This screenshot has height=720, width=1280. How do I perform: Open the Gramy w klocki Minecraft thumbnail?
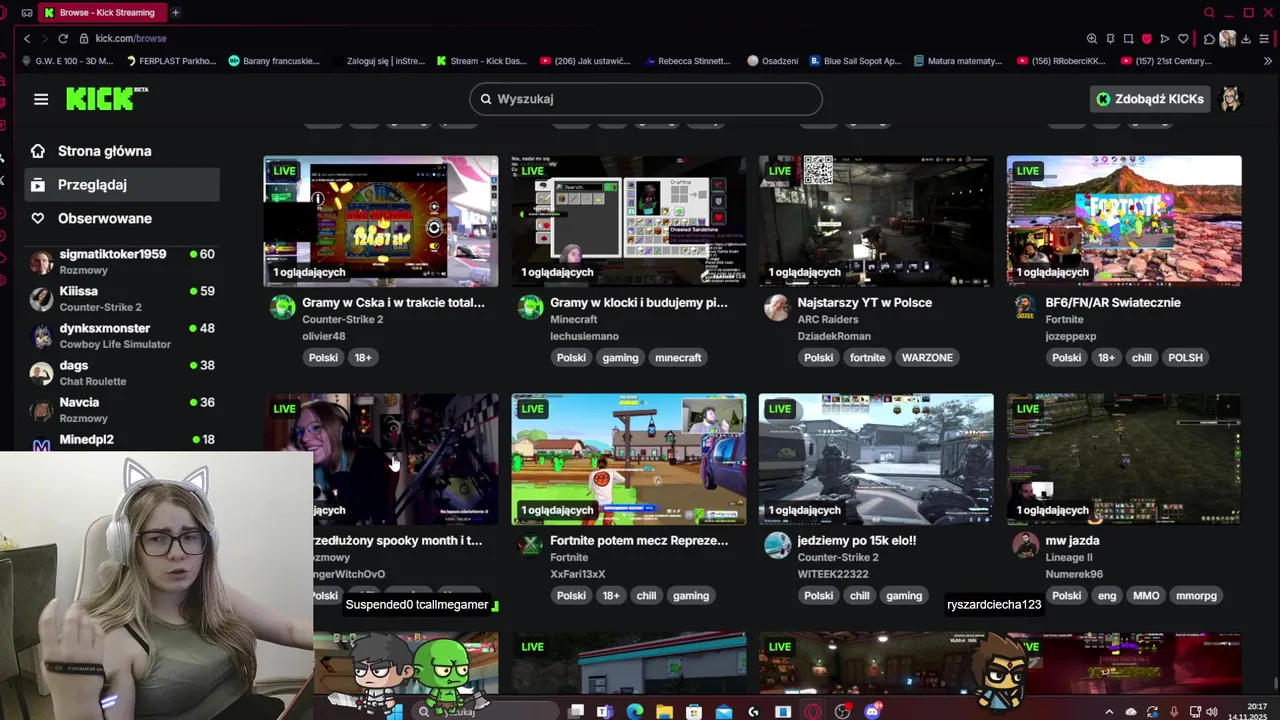tap(628, 221)
